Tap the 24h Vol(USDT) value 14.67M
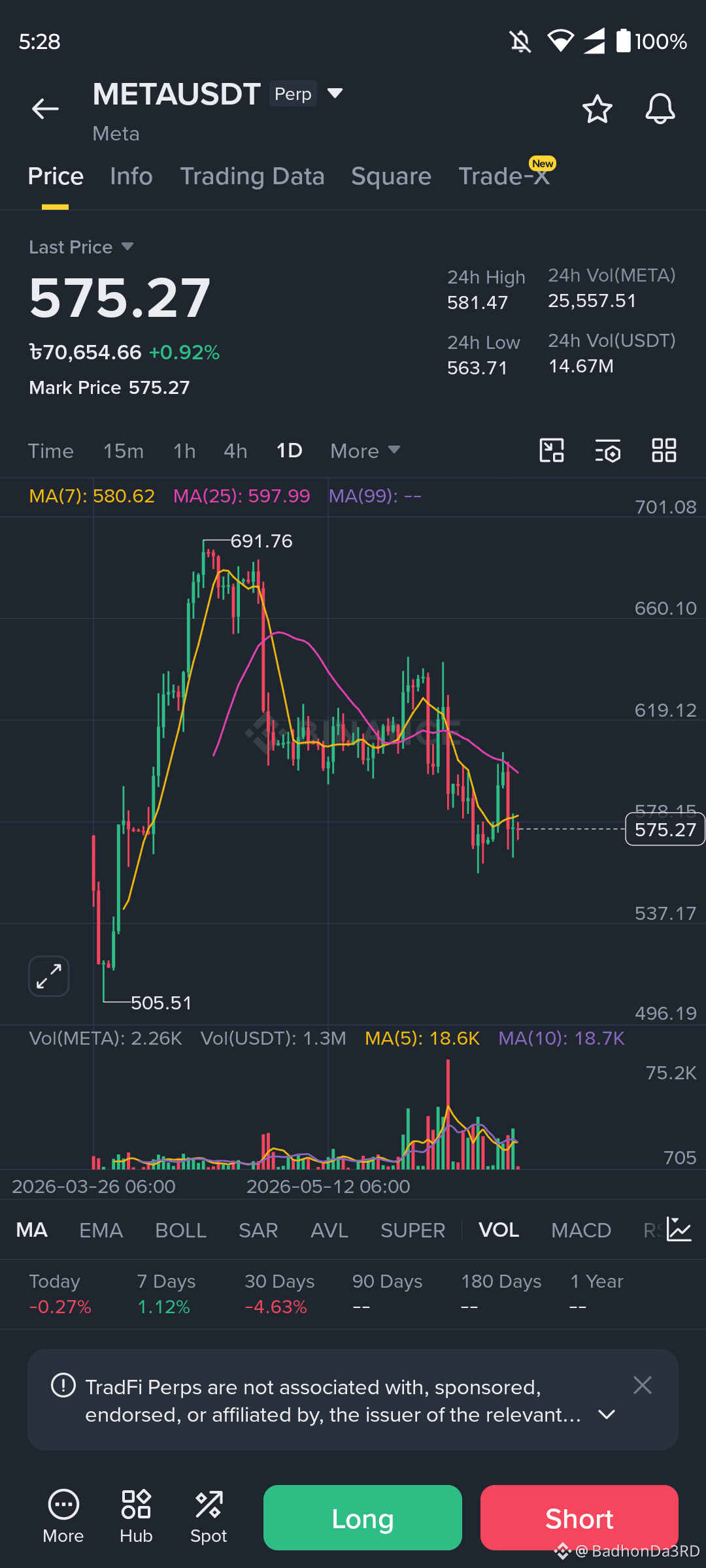This screenshot has height=1568, width=706. [581, 366]
